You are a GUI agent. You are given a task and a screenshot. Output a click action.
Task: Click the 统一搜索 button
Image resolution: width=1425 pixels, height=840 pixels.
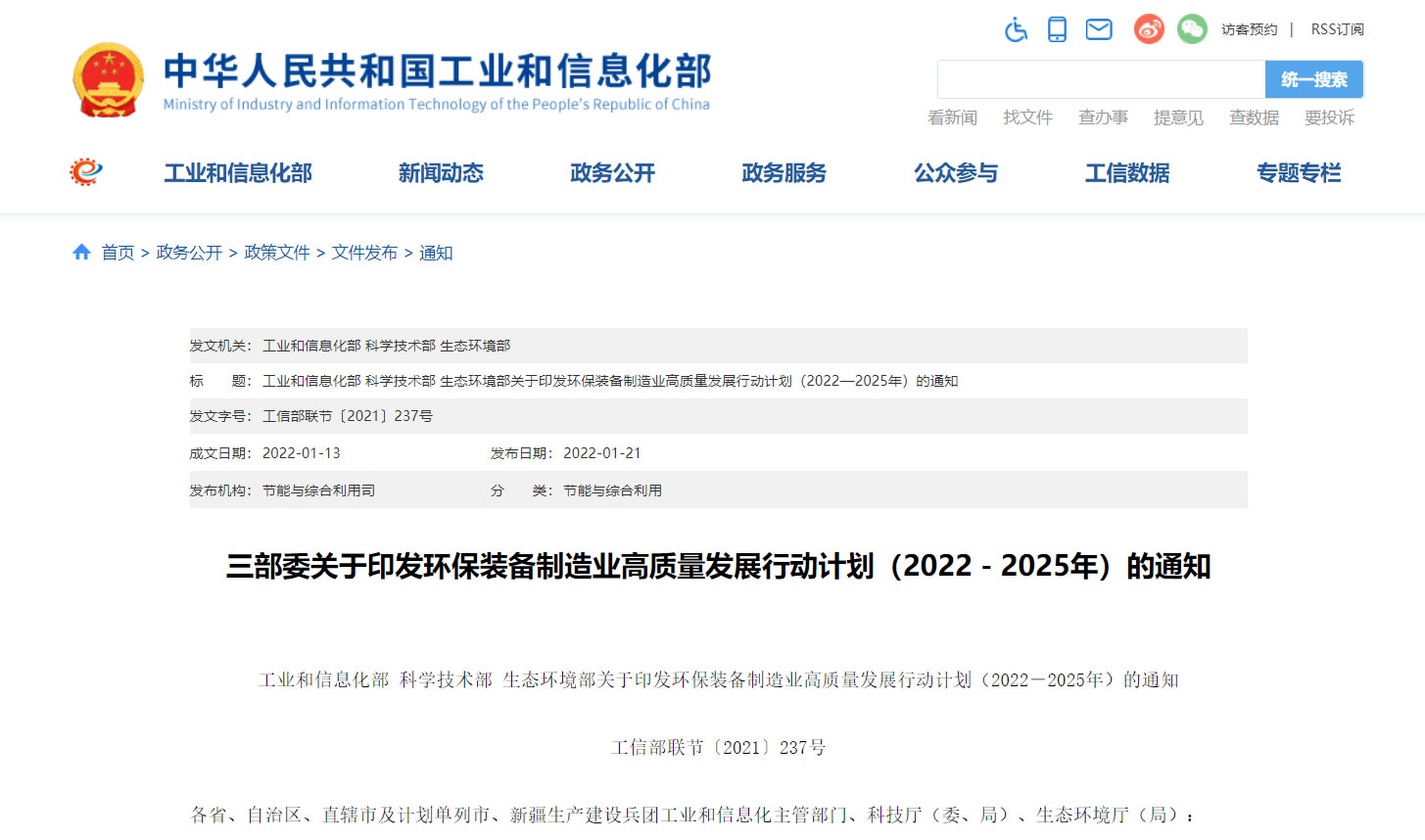(x=1314, y=79)
